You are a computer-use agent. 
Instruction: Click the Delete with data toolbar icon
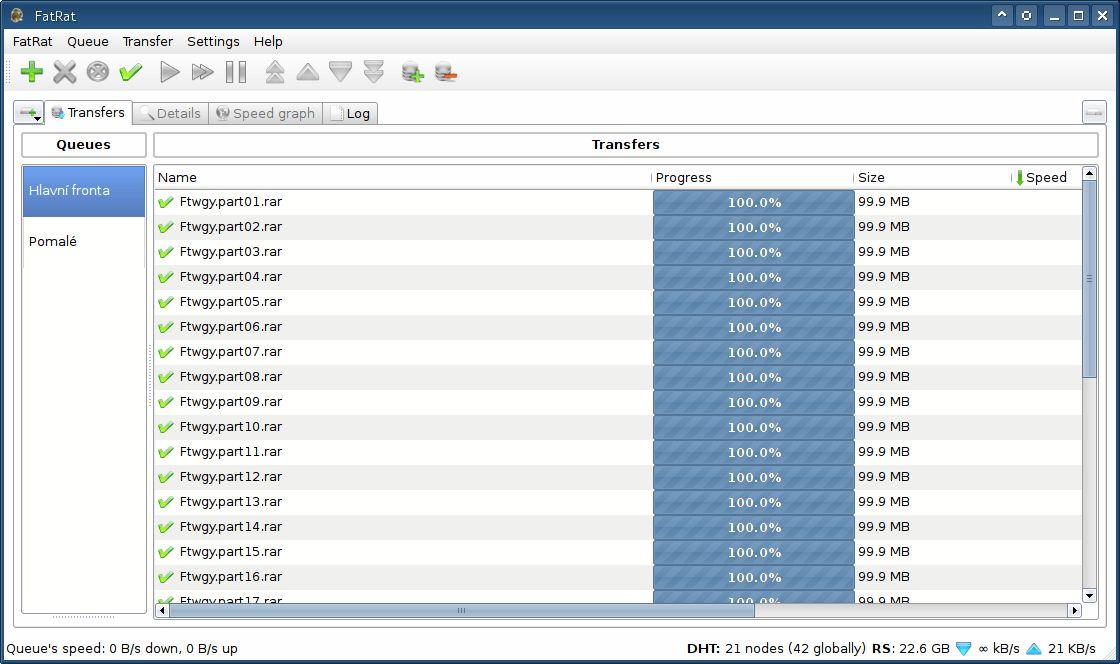click(x=98, y=71)
